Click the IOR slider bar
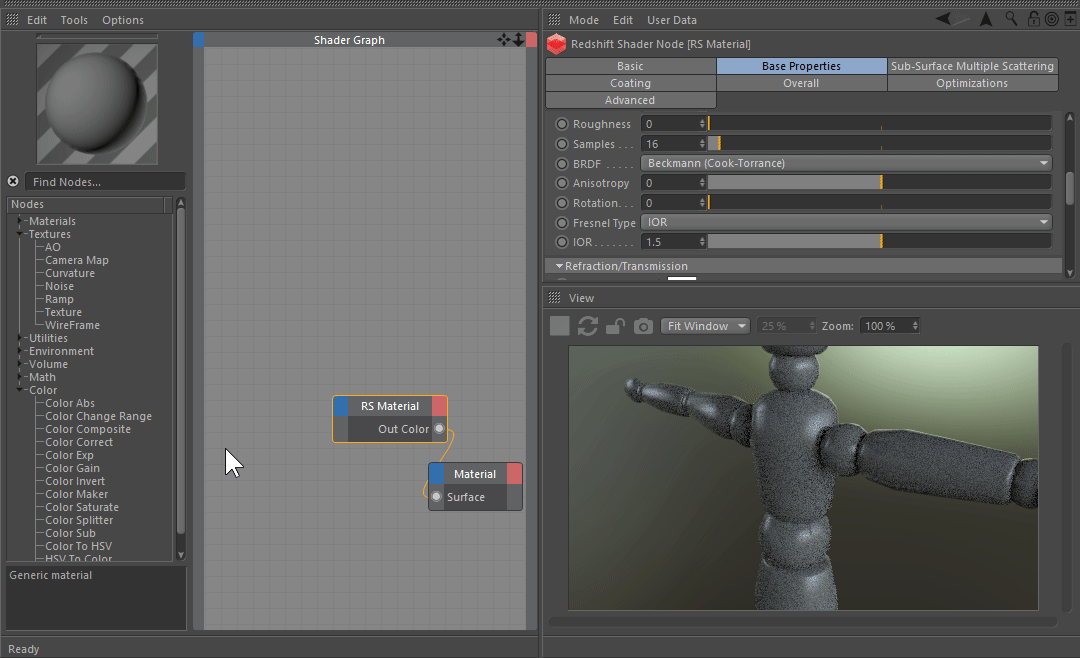 pyautogui.click(x=880, y=242)
